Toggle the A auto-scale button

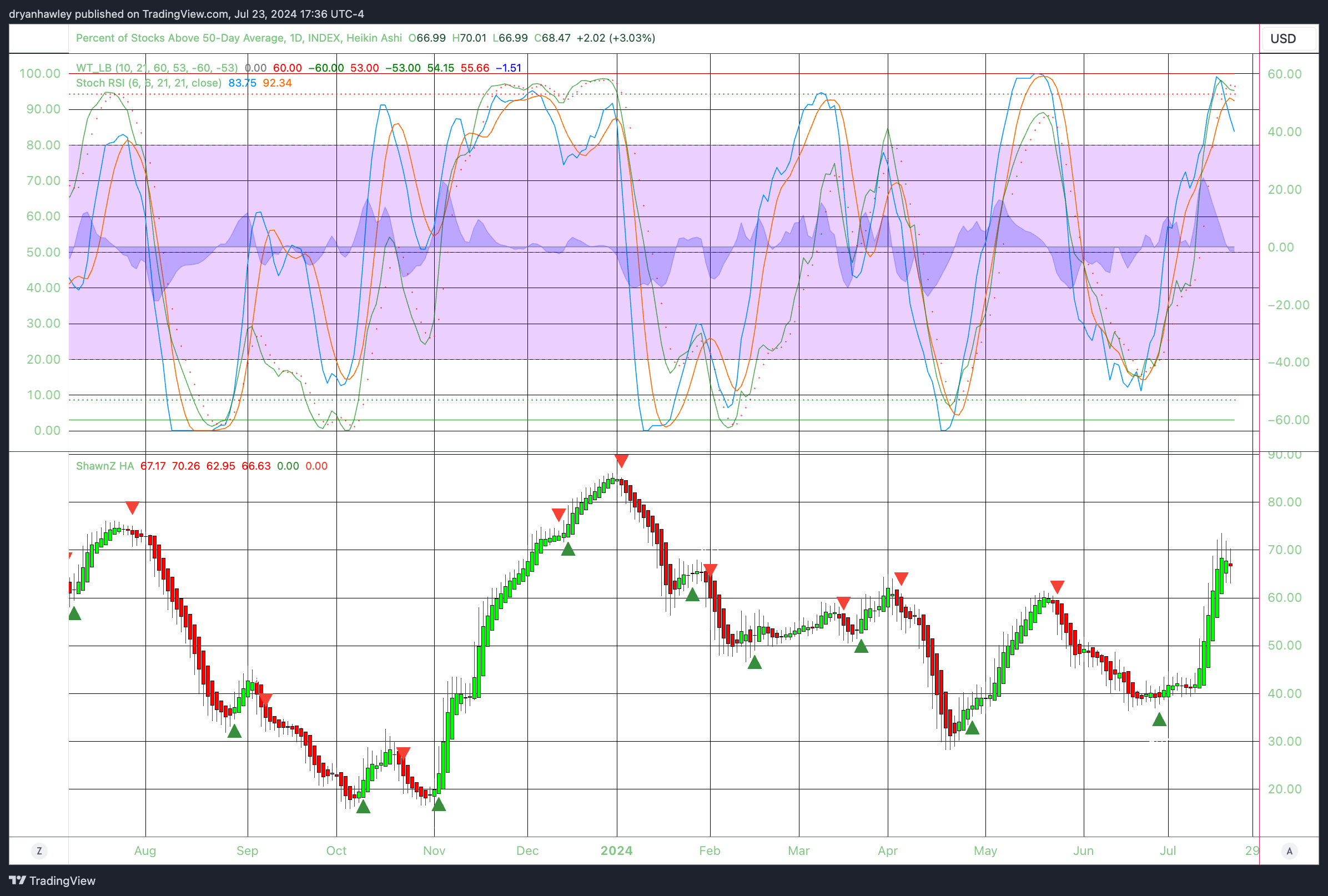pyautogui.click(x=1289, y=851)
